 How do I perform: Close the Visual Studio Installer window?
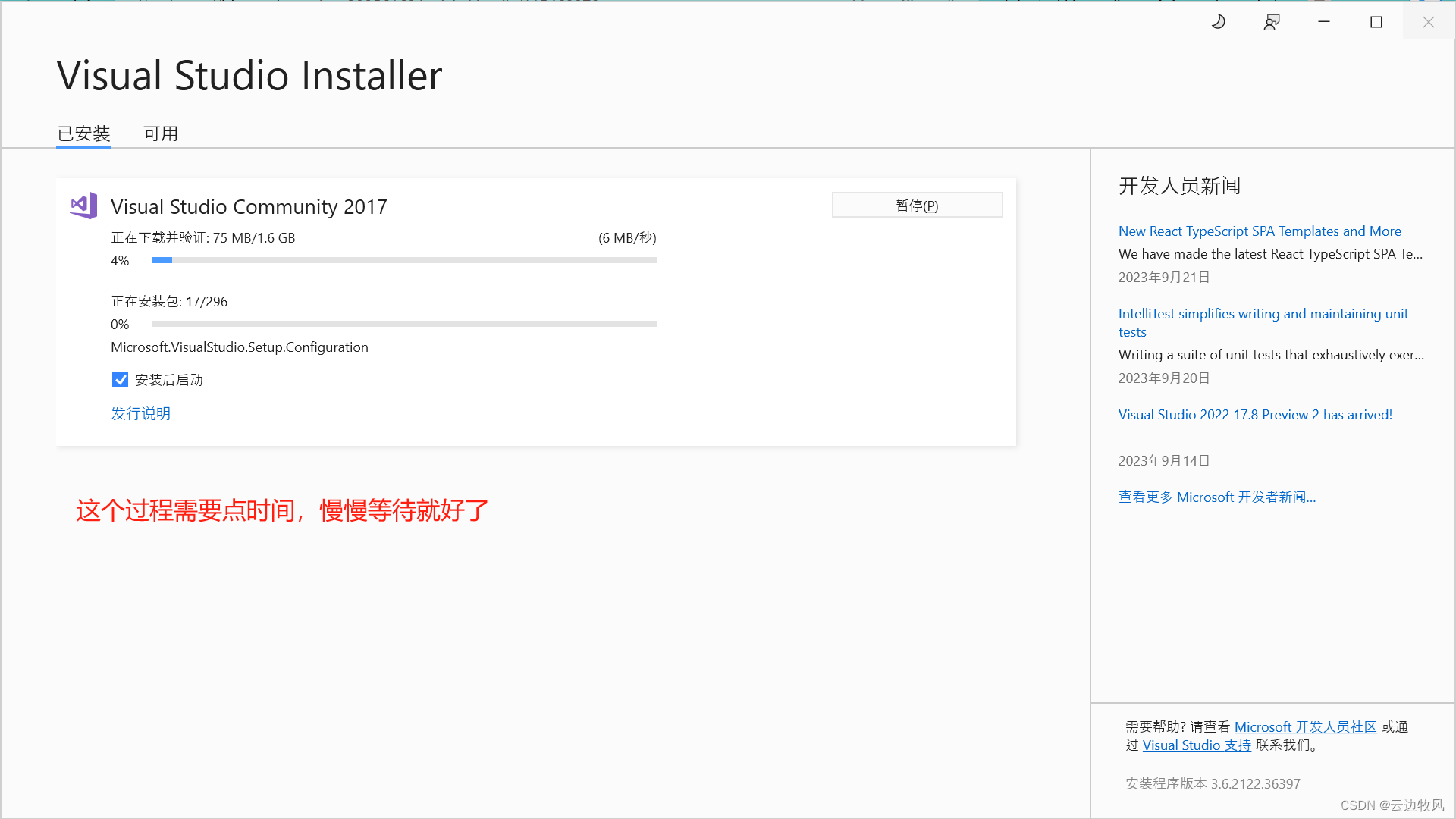click(1429, 22)
